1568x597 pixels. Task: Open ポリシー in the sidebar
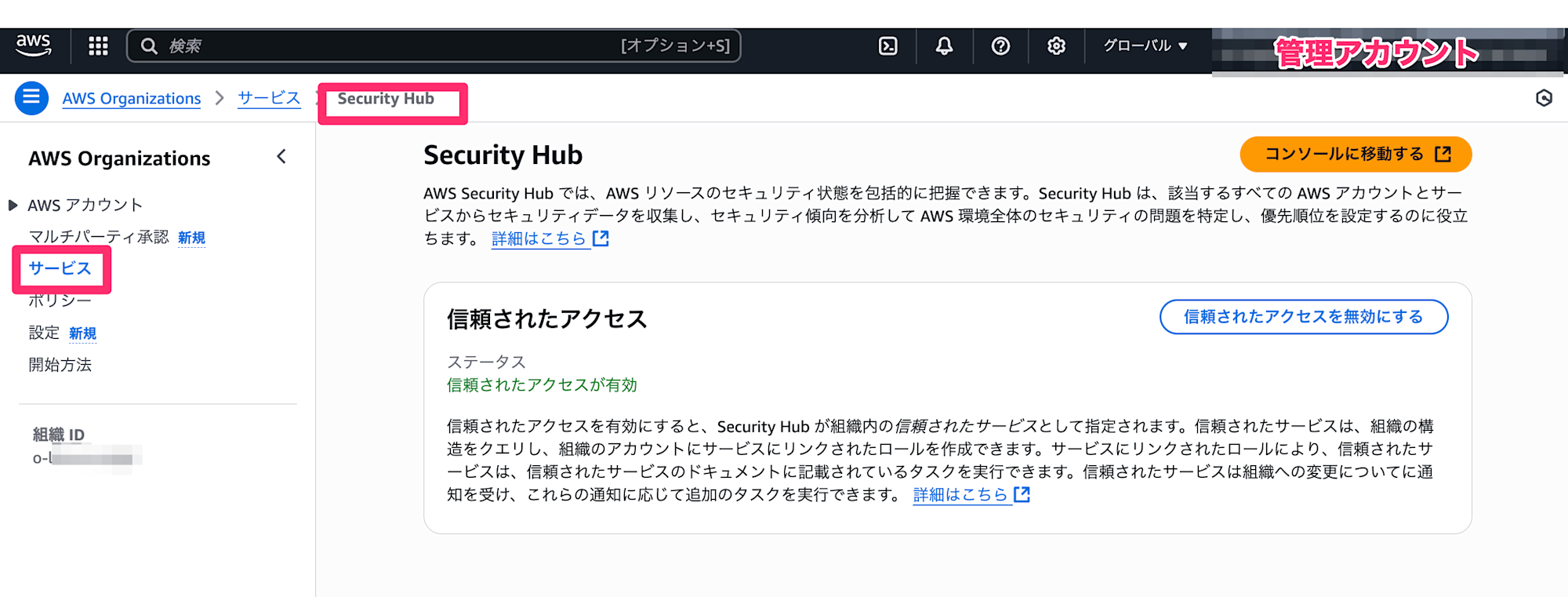[60, 300]
